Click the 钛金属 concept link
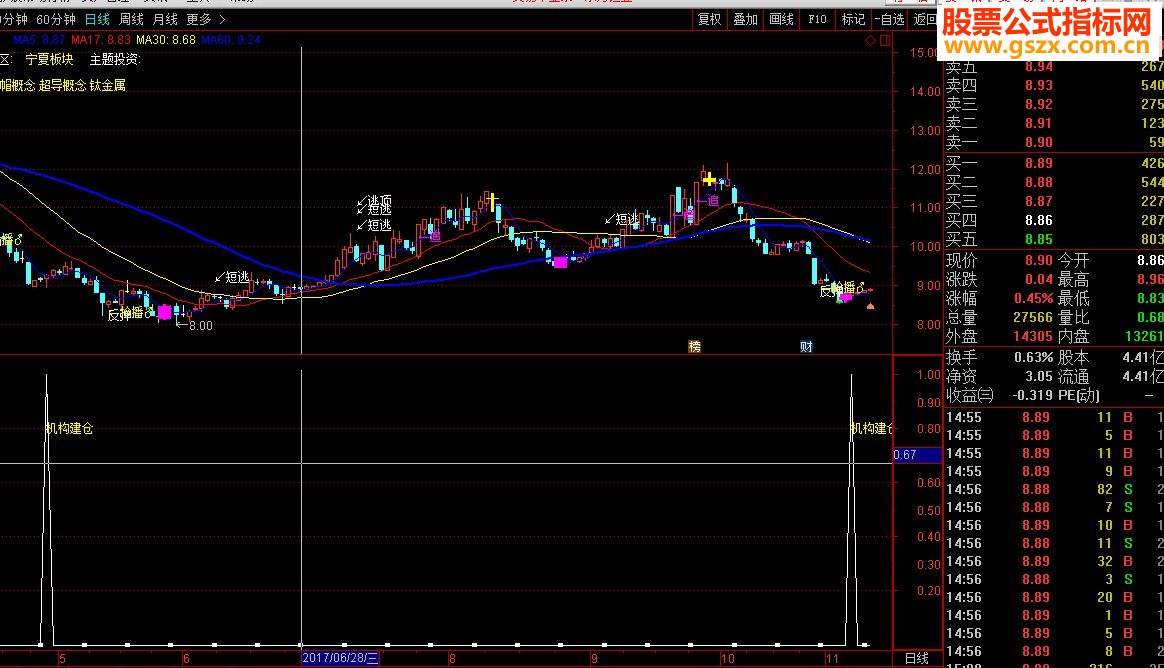This screenshot has height=668, width=1164. pos(108,85)
